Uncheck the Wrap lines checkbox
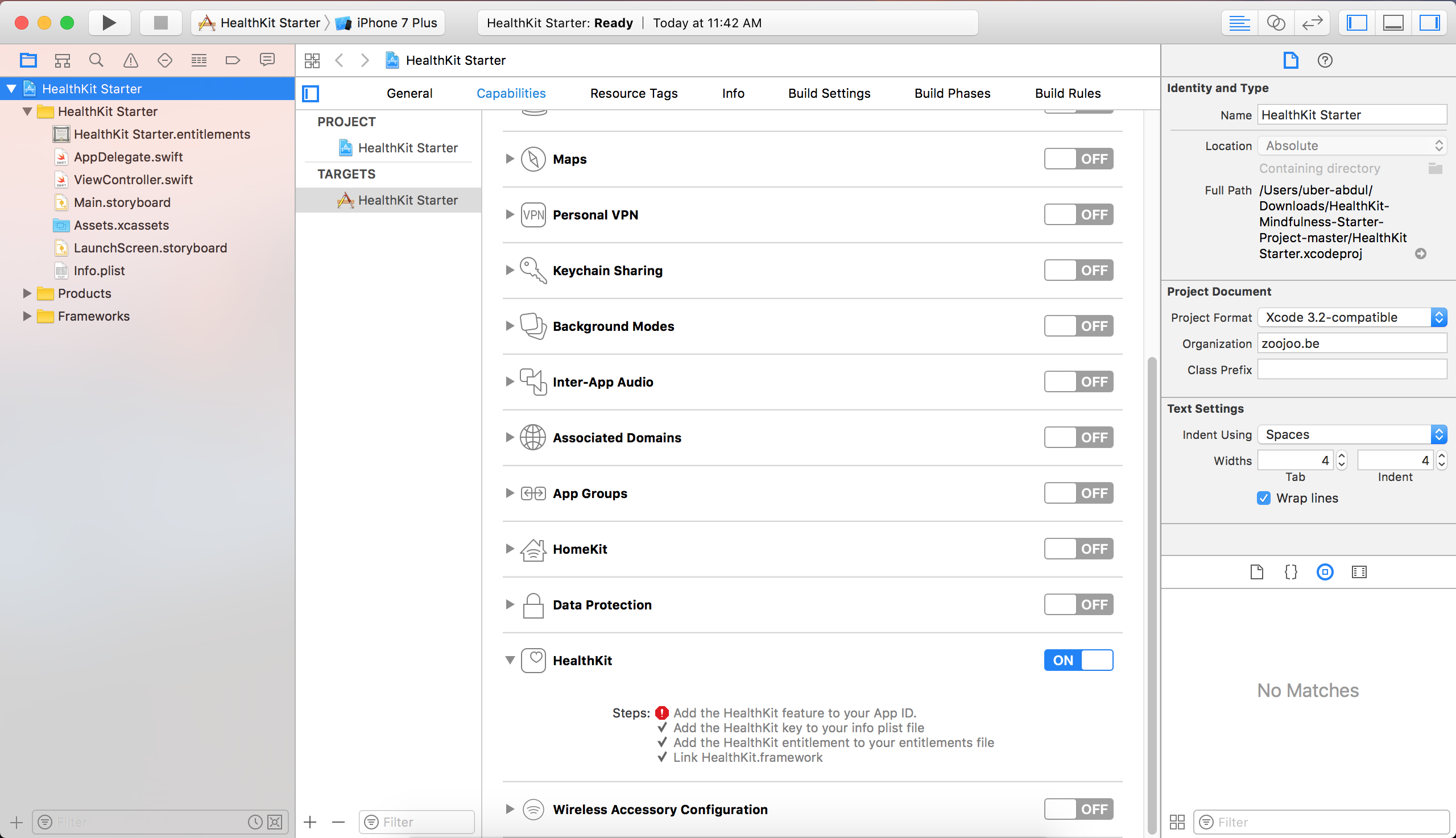 click(1263, 498)
